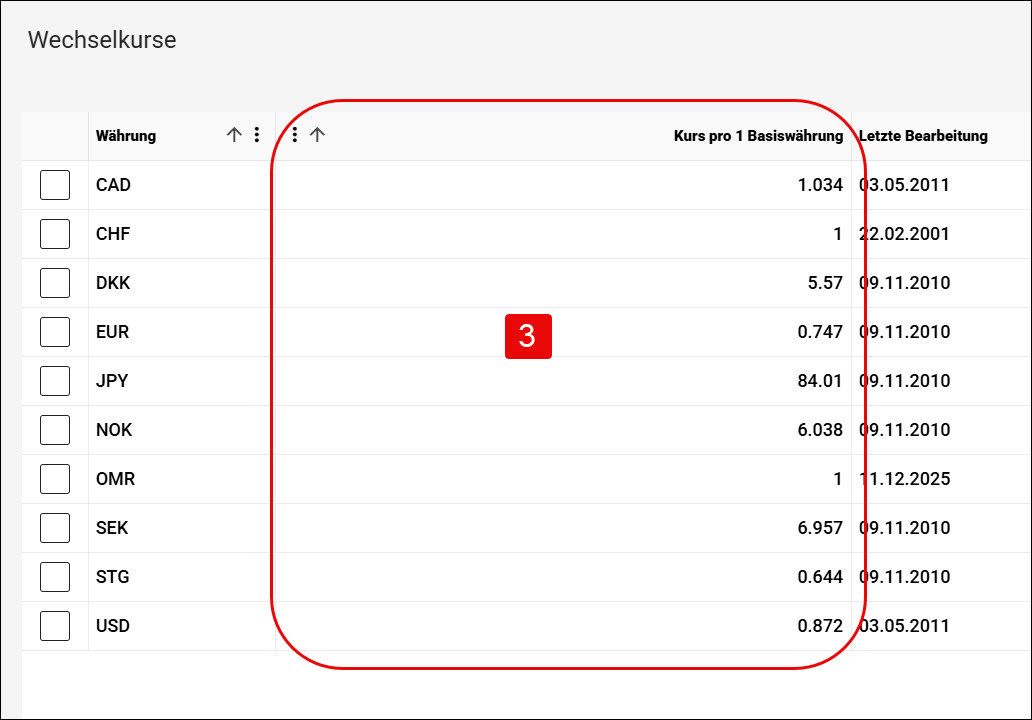Select the JPY row checkbox

click(55, 381)
